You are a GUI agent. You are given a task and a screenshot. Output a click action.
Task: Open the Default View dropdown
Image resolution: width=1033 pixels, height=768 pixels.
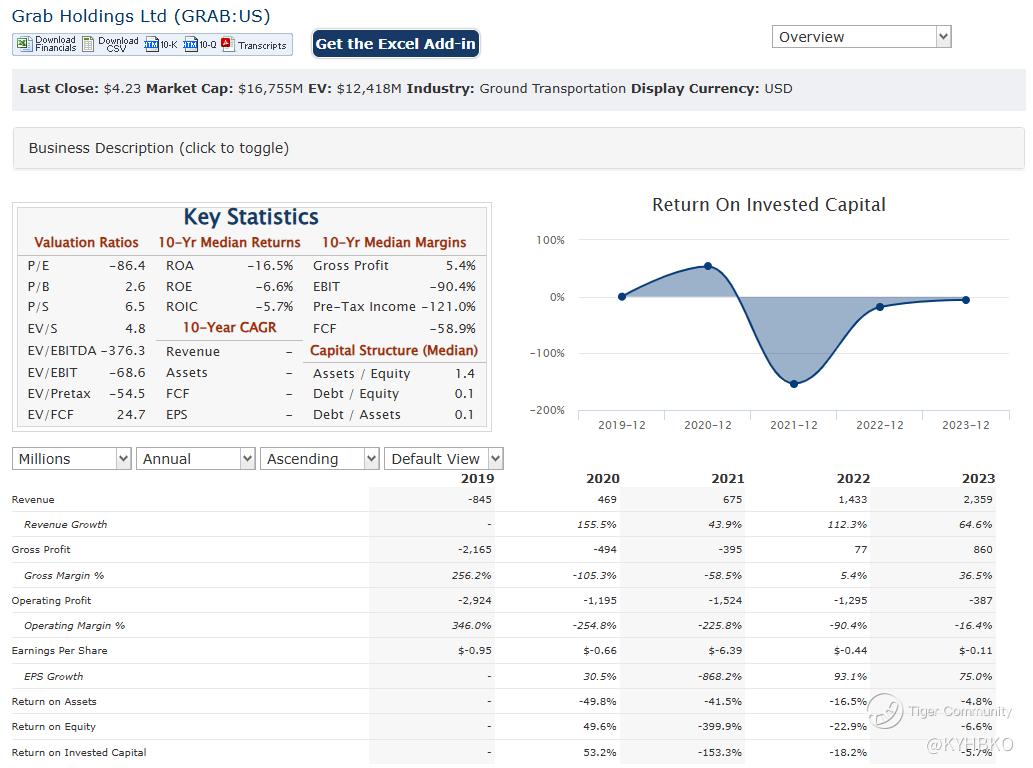pyautogui.click(x=444, y=458)
